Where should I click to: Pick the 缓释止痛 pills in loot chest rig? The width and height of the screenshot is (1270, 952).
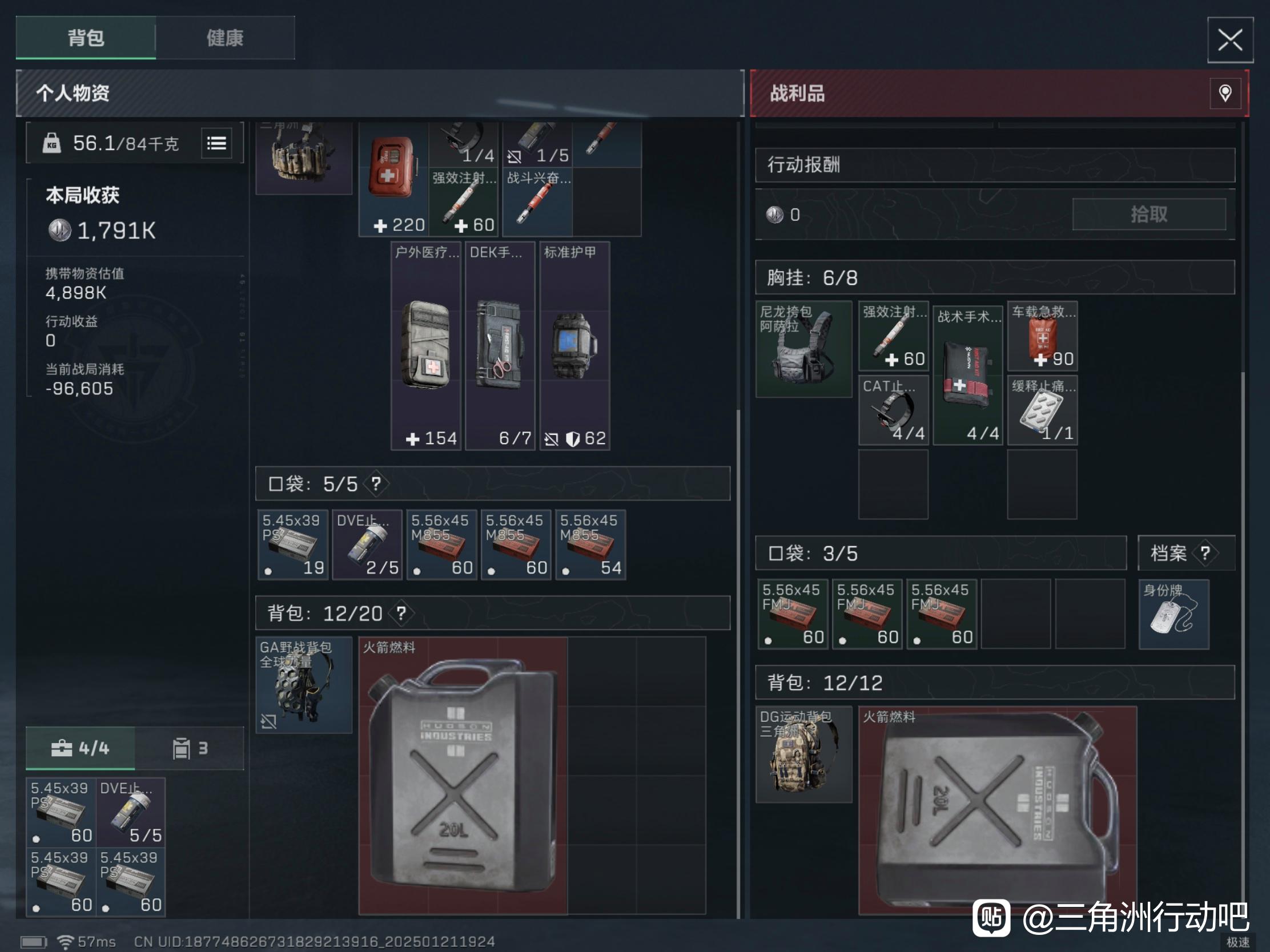pos(1042,410)
